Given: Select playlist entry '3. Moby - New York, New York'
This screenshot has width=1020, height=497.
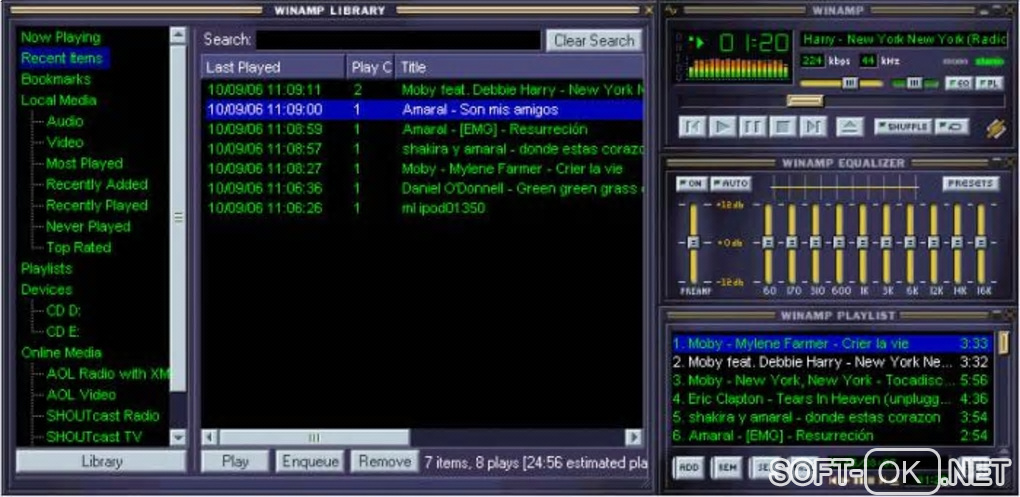Looking at the screenshot, I should (x=831, y=380).
